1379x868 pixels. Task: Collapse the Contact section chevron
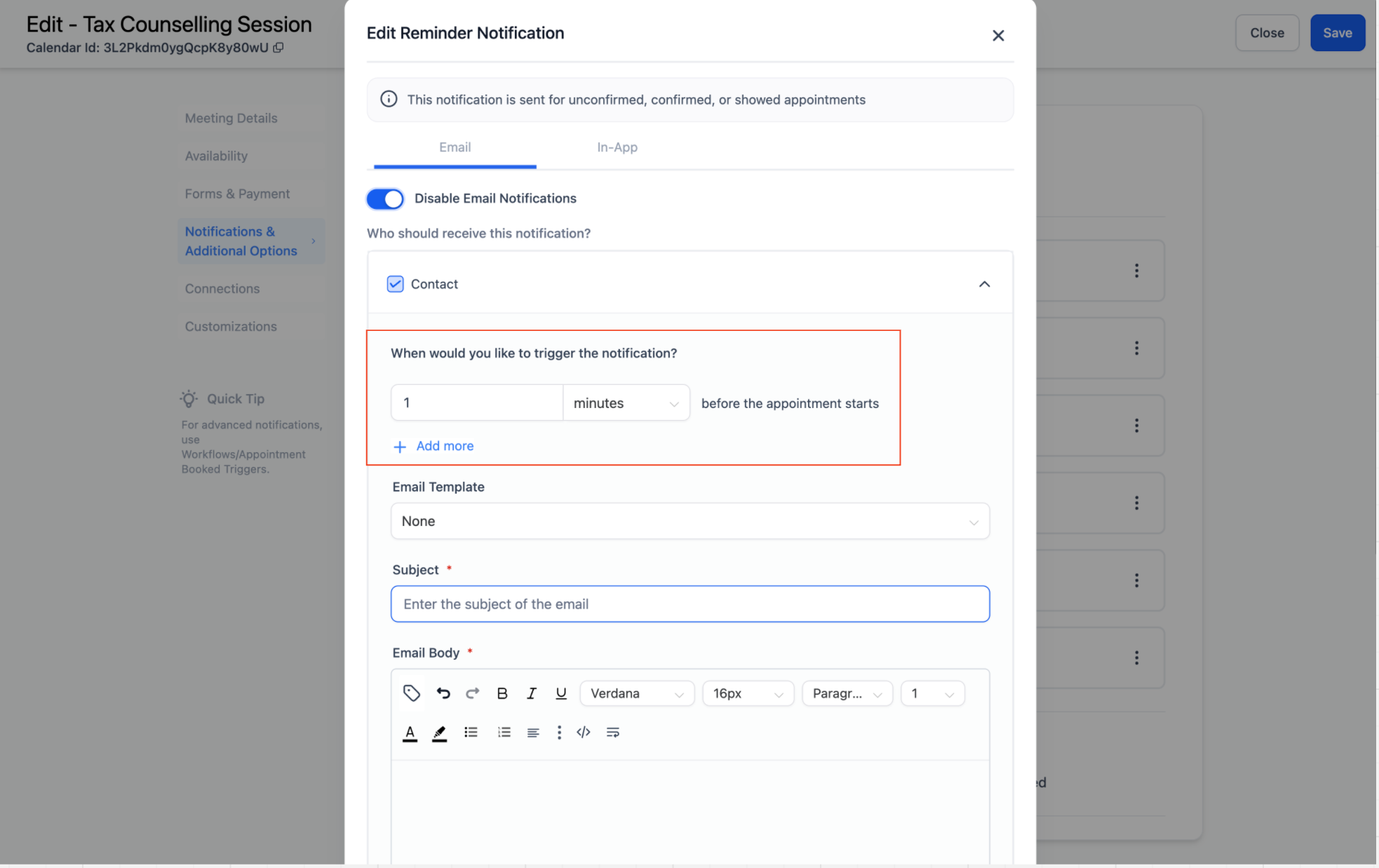(x=984, y=284)
